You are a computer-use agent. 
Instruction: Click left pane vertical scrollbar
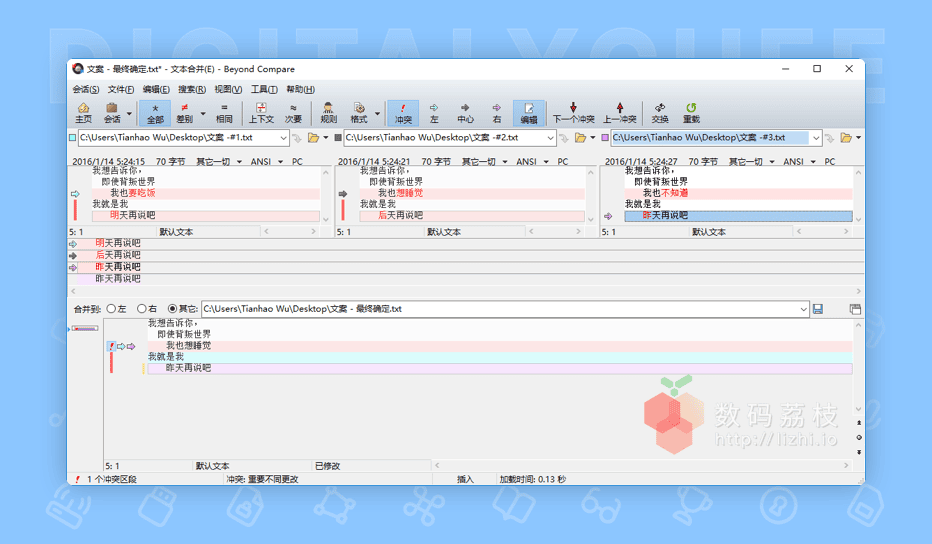pyautogui.click(x=326, y=195)
